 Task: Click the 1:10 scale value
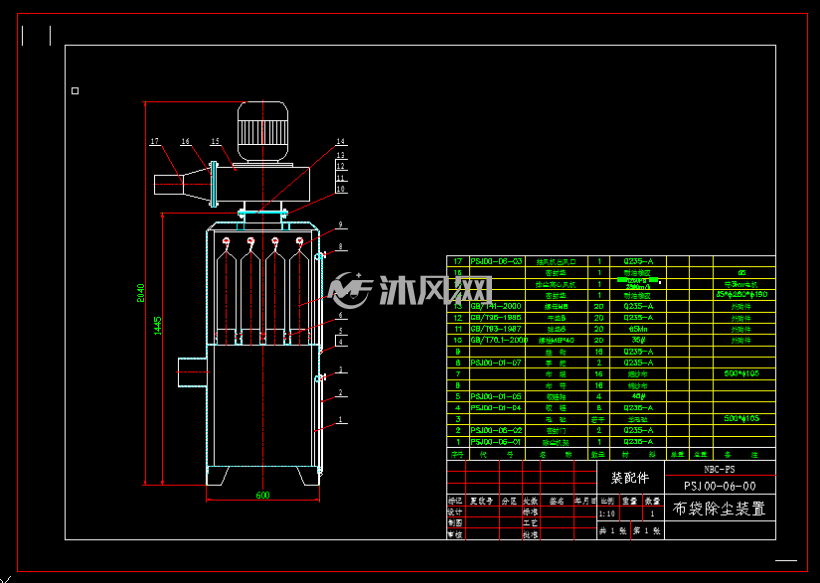pos(607,513)
